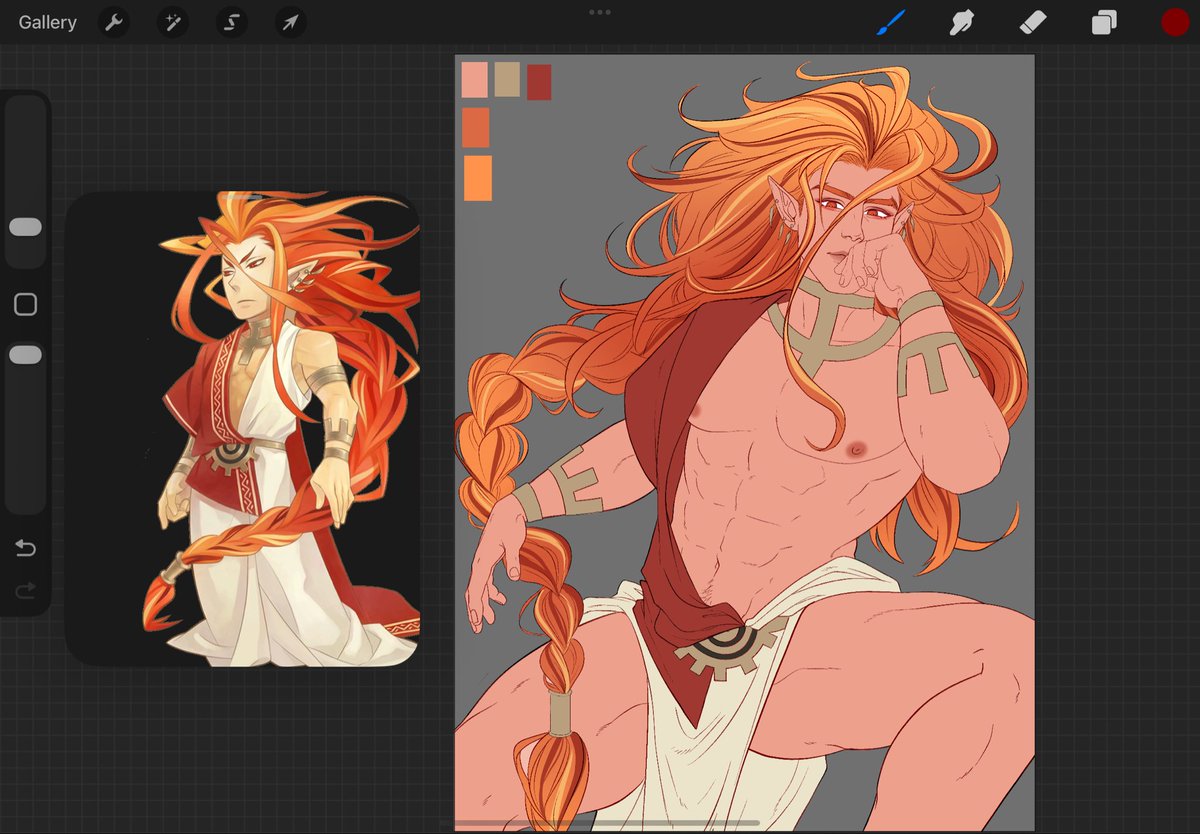This screenshot has width=1200, height=834.
Task: Open the Actions wrench menu
Action: 114,22
